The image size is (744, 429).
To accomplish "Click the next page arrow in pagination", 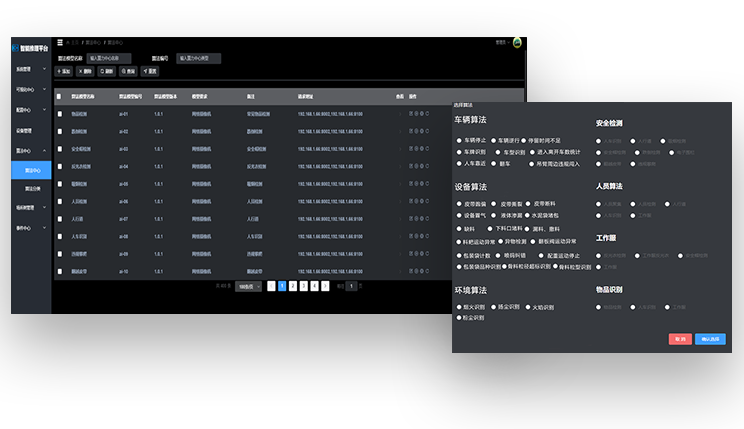I will [326, 286].
